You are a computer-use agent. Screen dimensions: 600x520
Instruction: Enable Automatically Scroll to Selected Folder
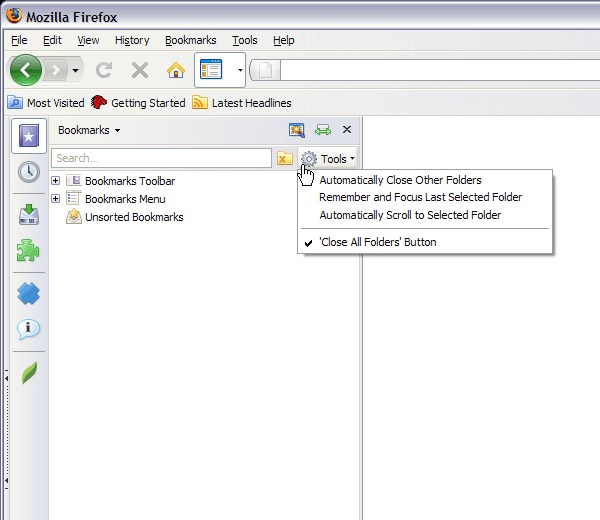(425, 215)
